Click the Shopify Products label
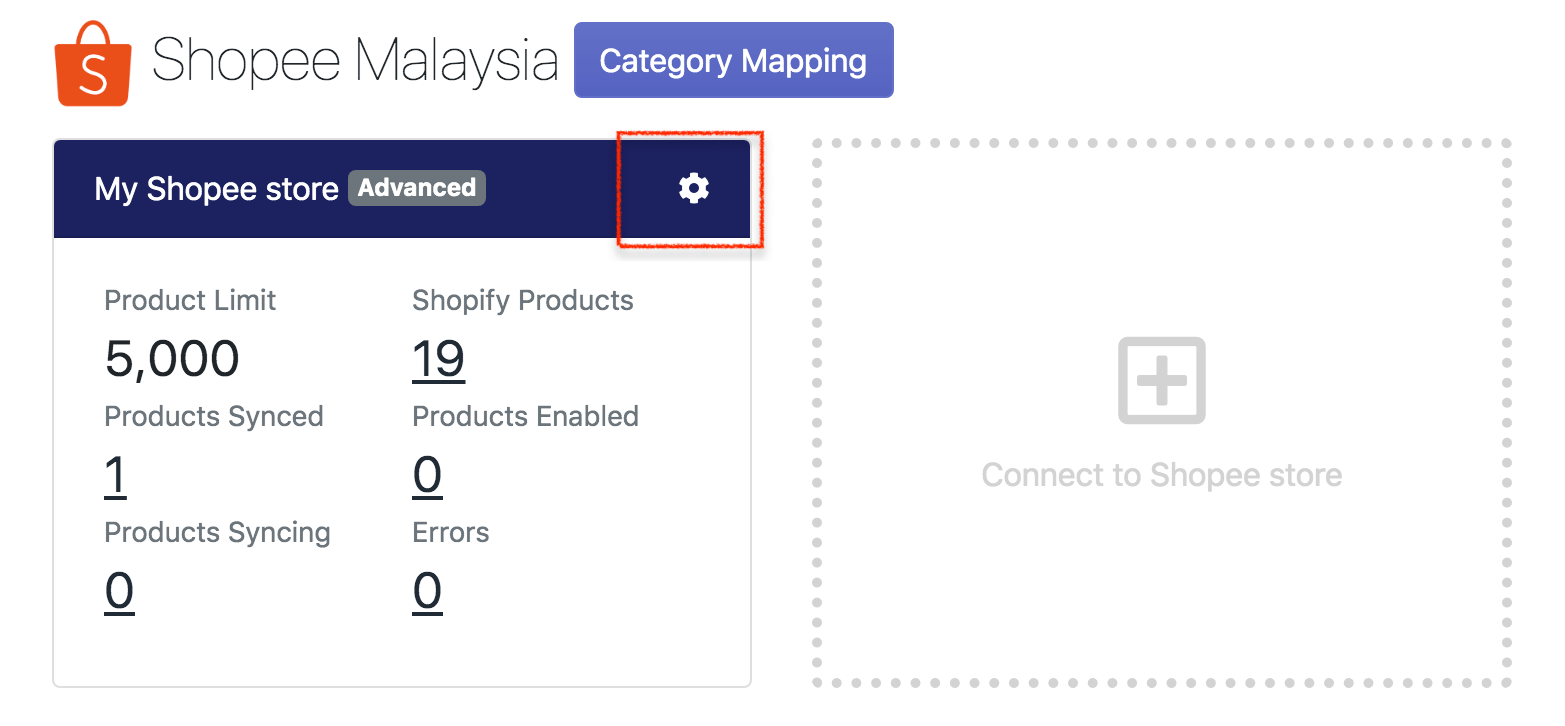This screenshot has width=1565, height=726. pyautogui.click(x=523, y=301)
